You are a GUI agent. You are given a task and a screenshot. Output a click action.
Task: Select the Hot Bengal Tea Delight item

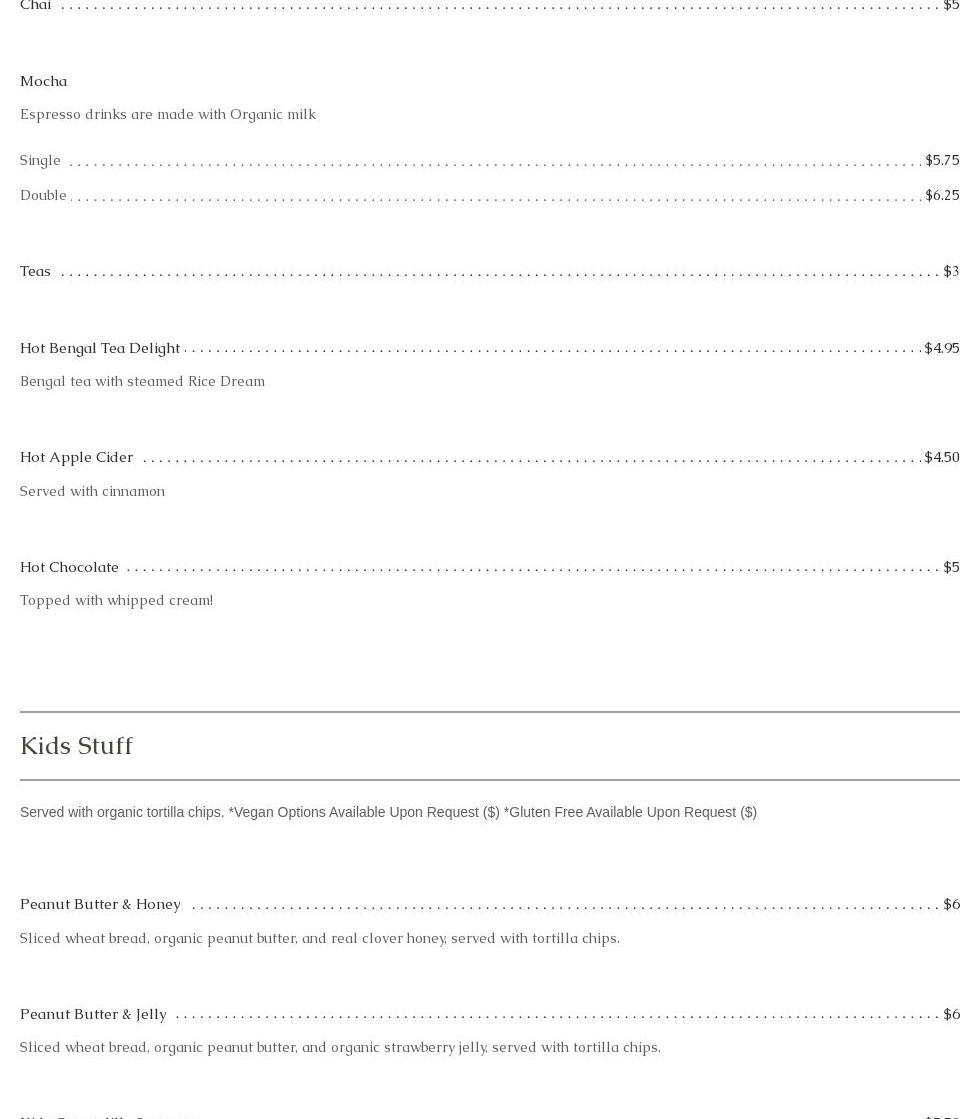tap(100, 348)
